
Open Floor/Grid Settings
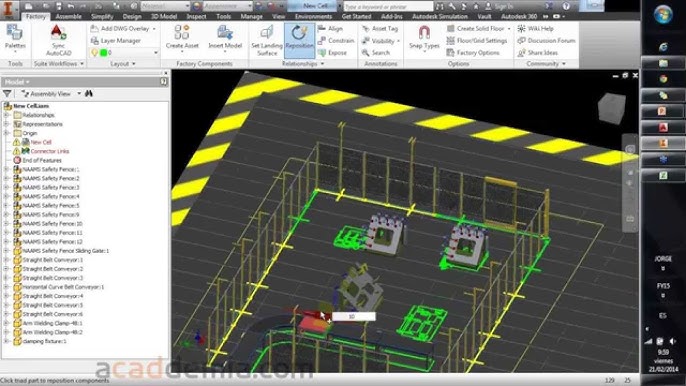[476, 41]
